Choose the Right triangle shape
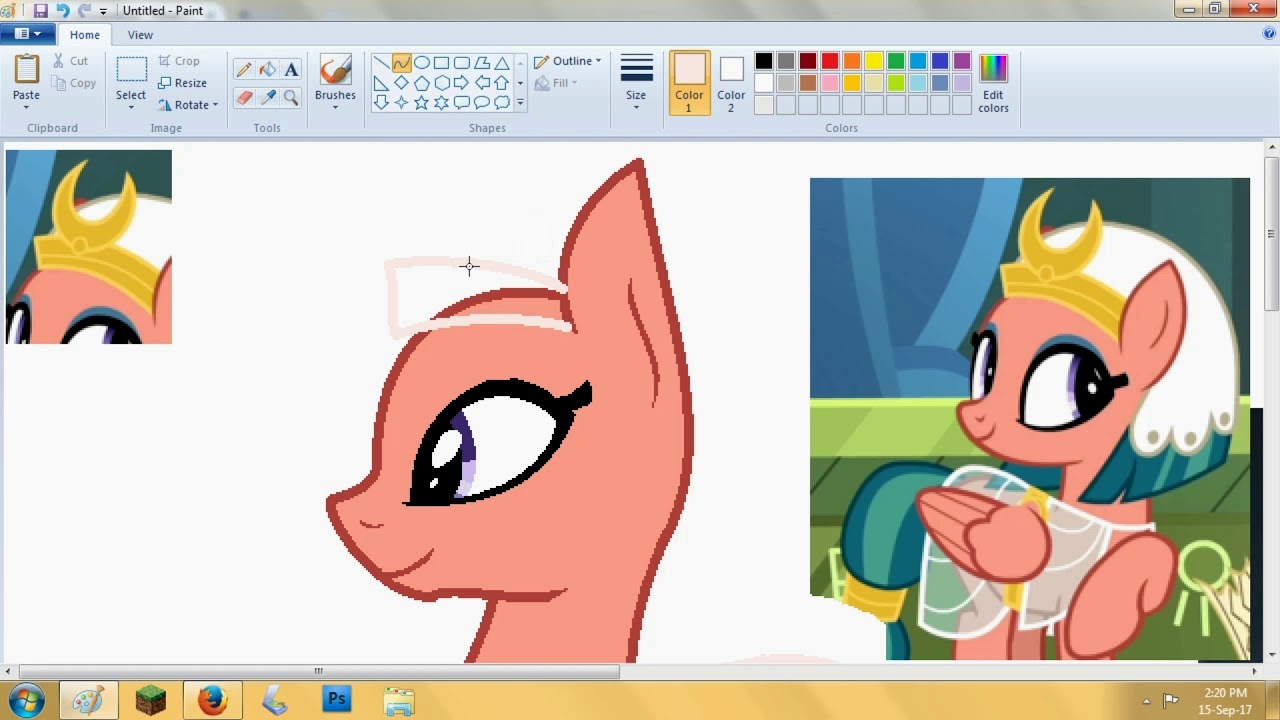Viewport: 1280px width, 720px height. pyautogui.click(x=381, y=83)
